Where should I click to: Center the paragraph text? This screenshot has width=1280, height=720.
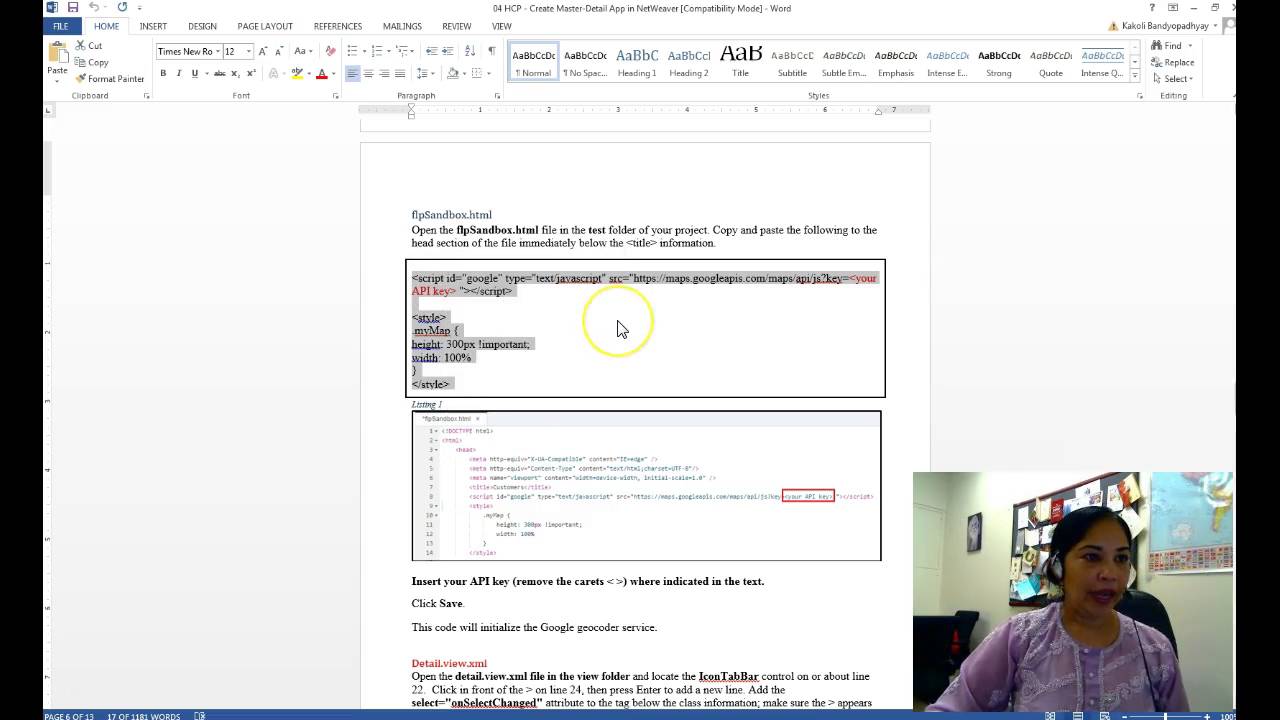pos(368,73)
